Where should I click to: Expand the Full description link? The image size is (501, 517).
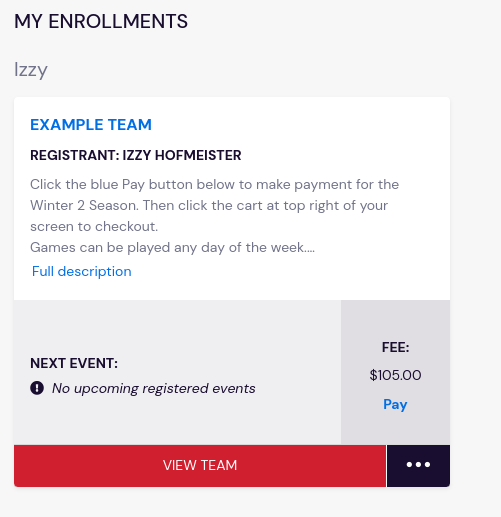[x=82, y=271]
